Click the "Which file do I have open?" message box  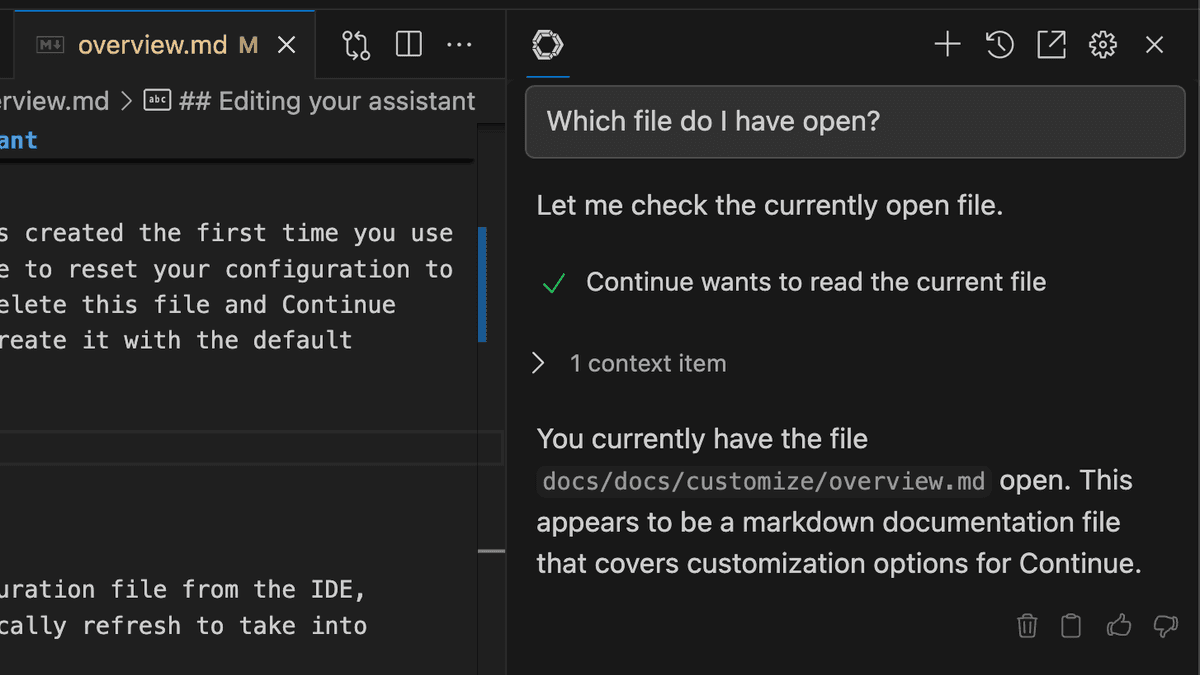855,122
